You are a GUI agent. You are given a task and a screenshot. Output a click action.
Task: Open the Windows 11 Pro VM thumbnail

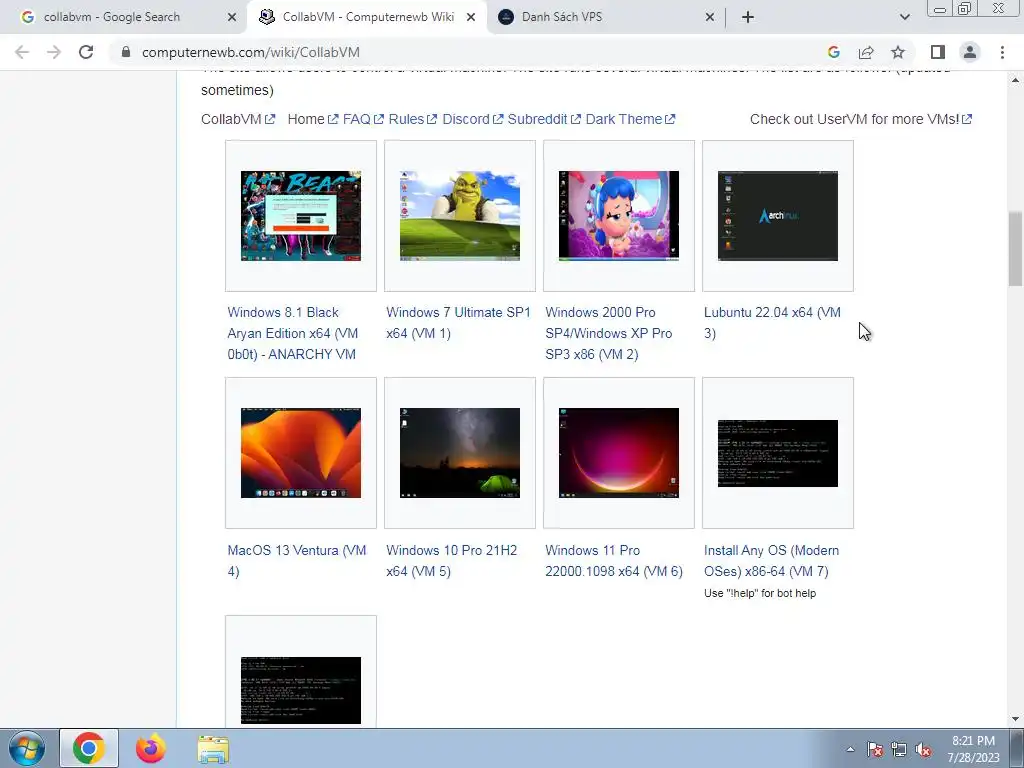(618, 453)
